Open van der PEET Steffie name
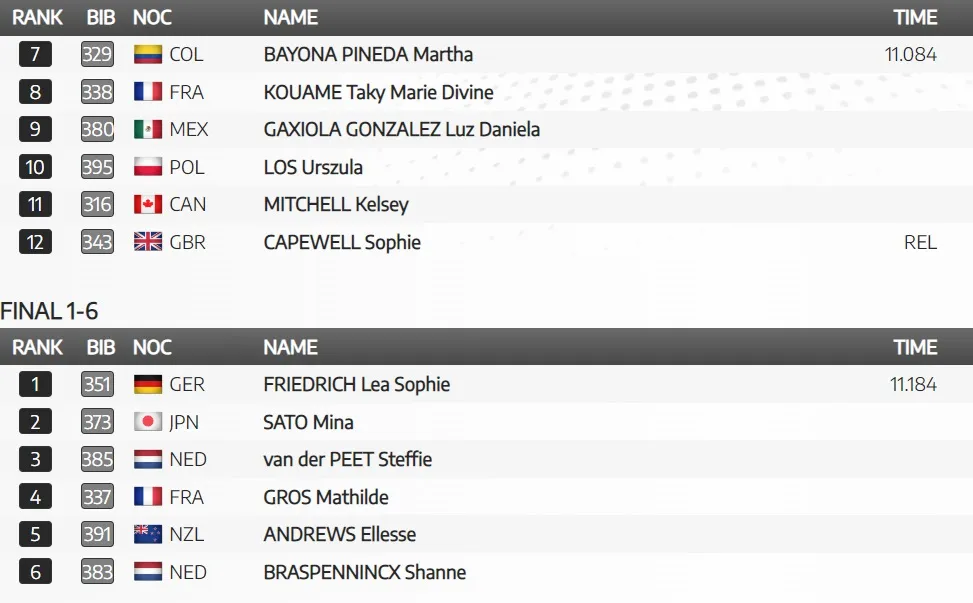The width and height of the screenshot is (973, 603). [348, 460]
